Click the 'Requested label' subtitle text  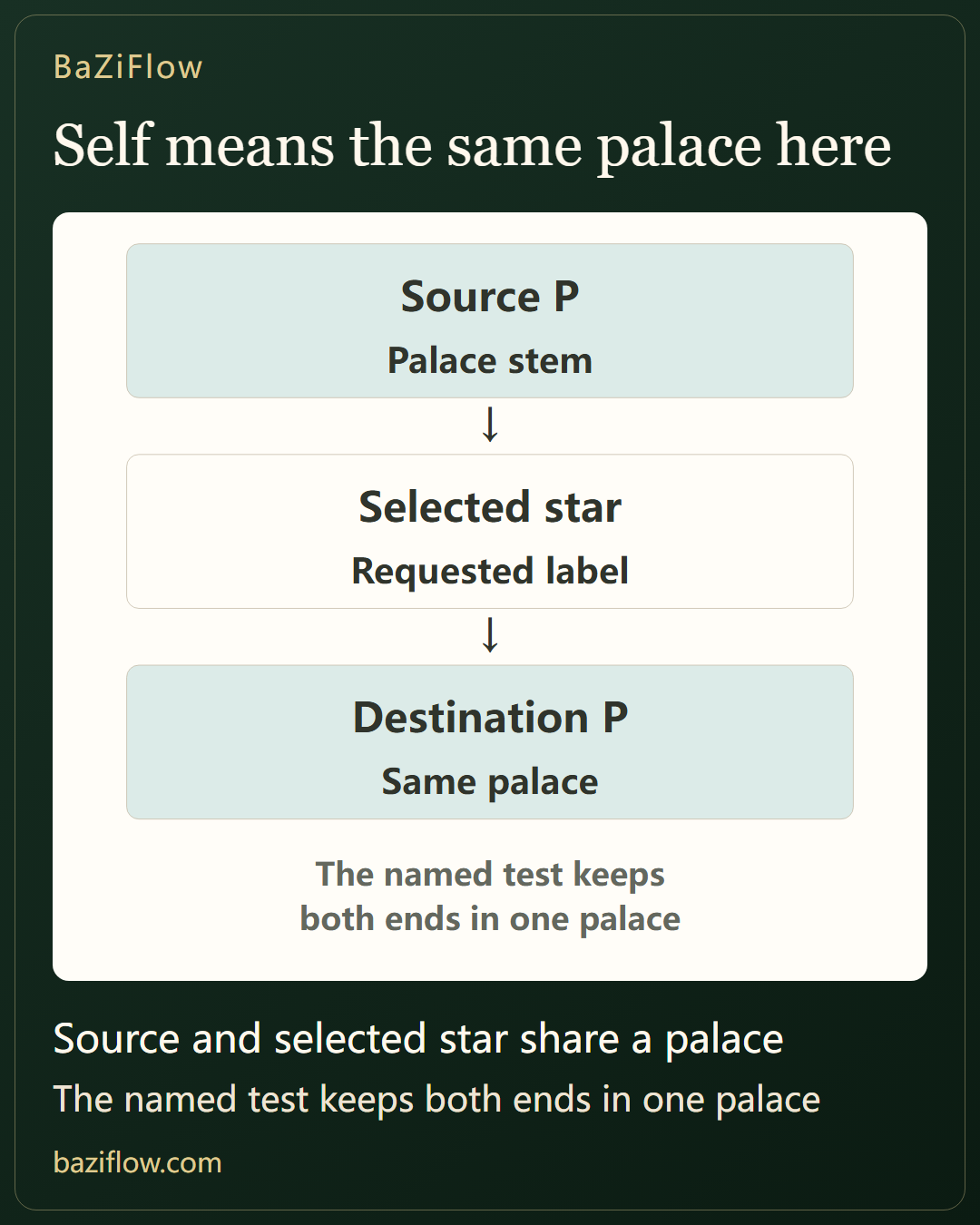pyautogui.click(x=490, y=572)
